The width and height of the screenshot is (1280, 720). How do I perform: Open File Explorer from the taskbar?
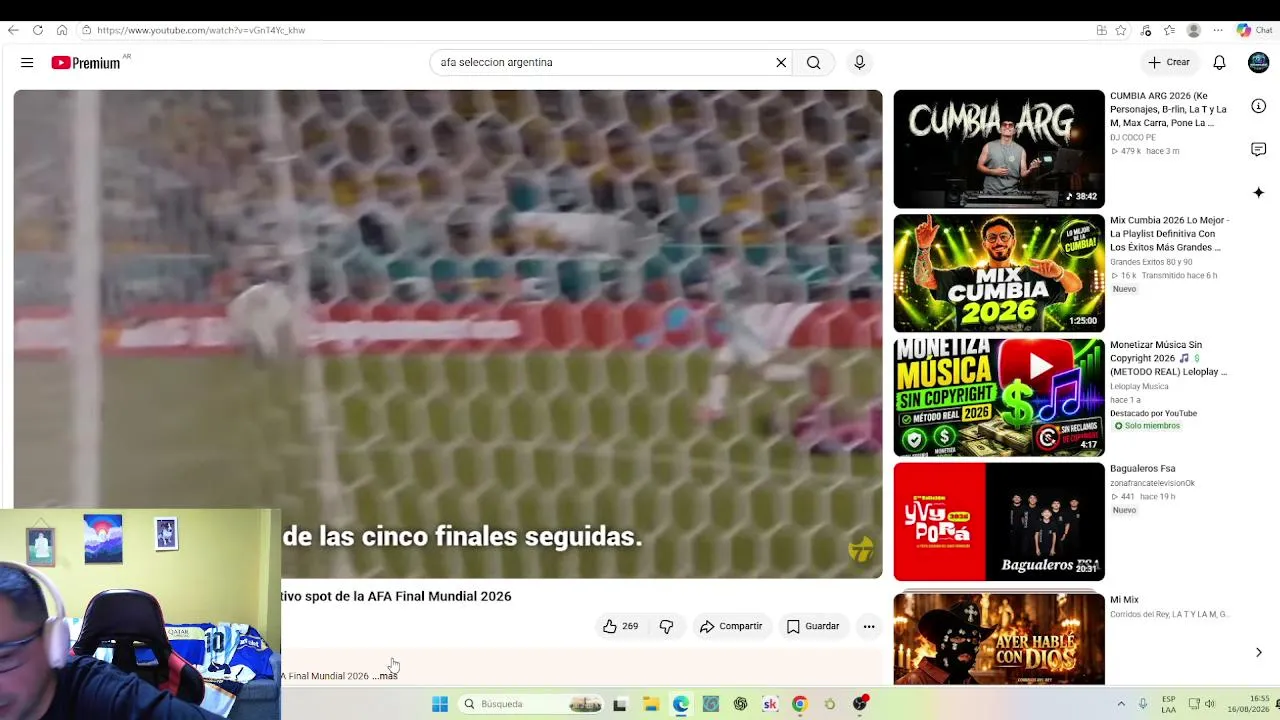pyautogui.click(x=650, y=704)
